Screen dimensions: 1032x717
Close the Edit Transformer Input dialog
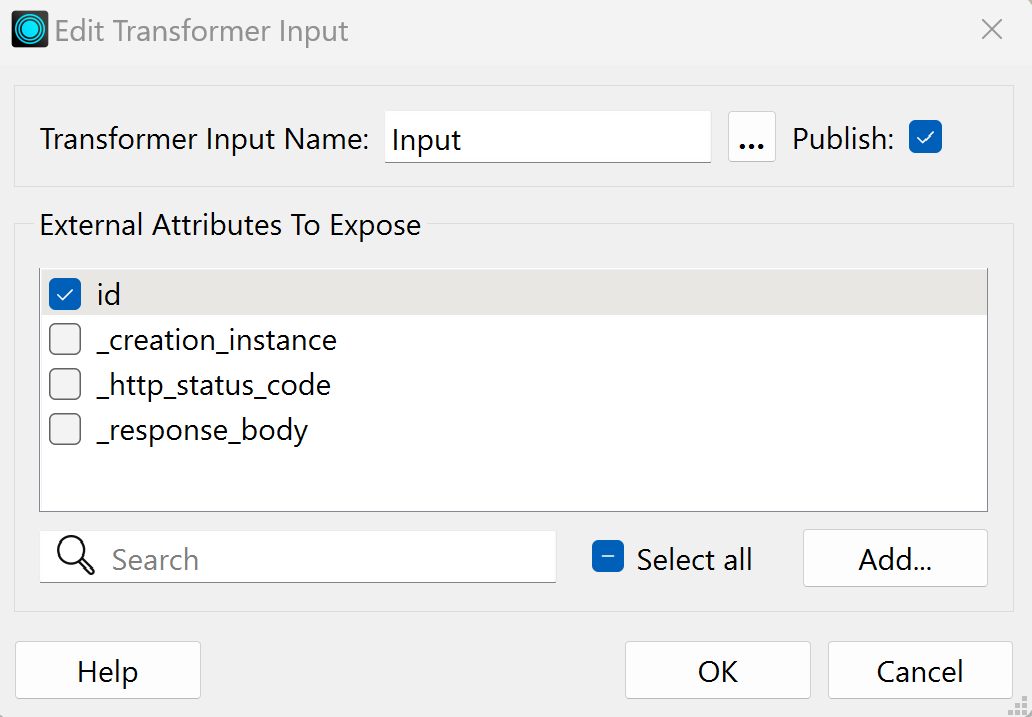tap(991, 30)
